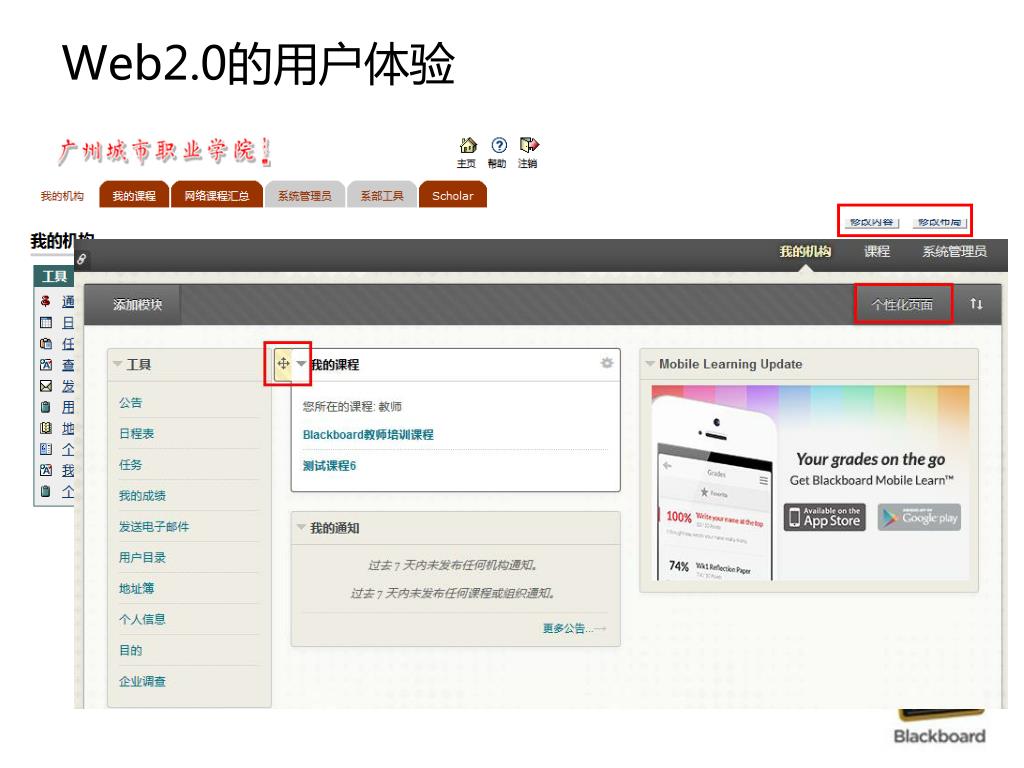
Task: Open the 系部工具 tab
Action: 382,195
